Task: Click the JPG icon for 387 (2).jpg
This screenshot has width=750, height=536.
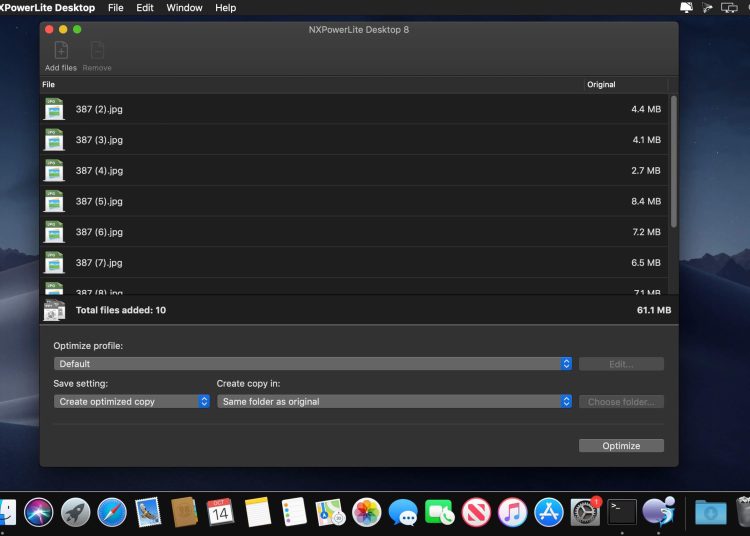Action: pos(54,109)
